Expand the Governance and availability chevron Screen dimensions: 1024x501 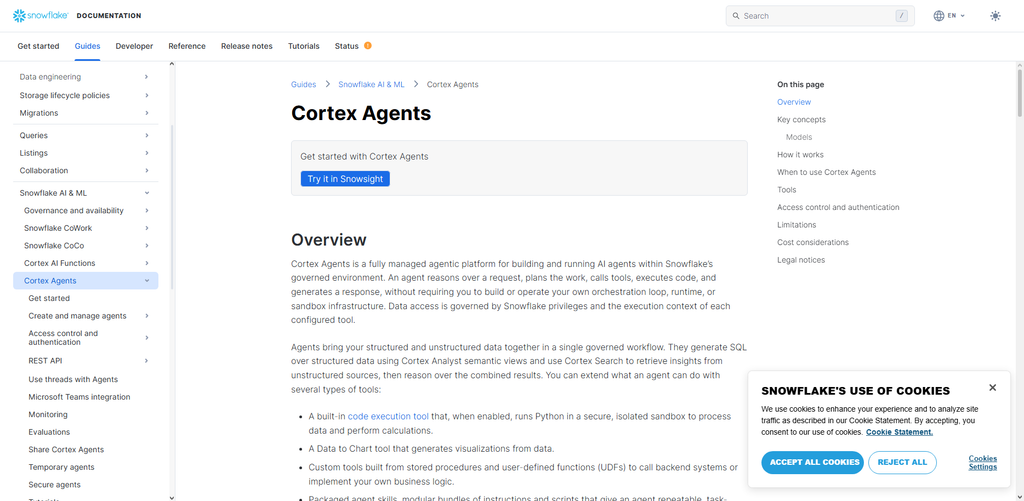(147, 210)
